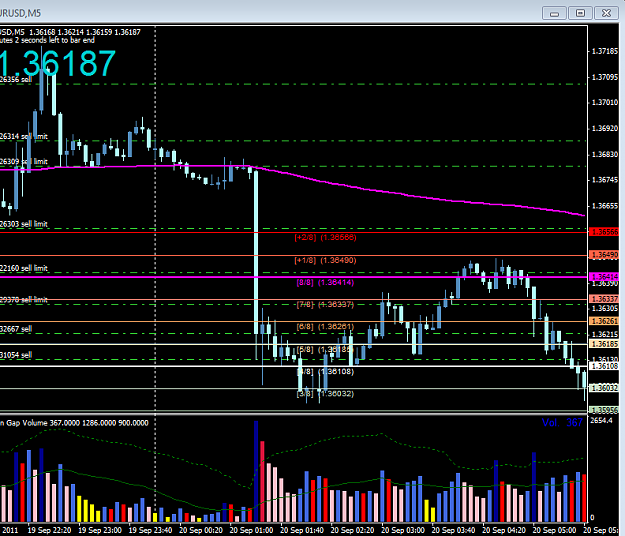The height and width of the screenshot is (536, 625).
Task: Click the 20 Sep 04:20 time label
Action: click(504, 530)
